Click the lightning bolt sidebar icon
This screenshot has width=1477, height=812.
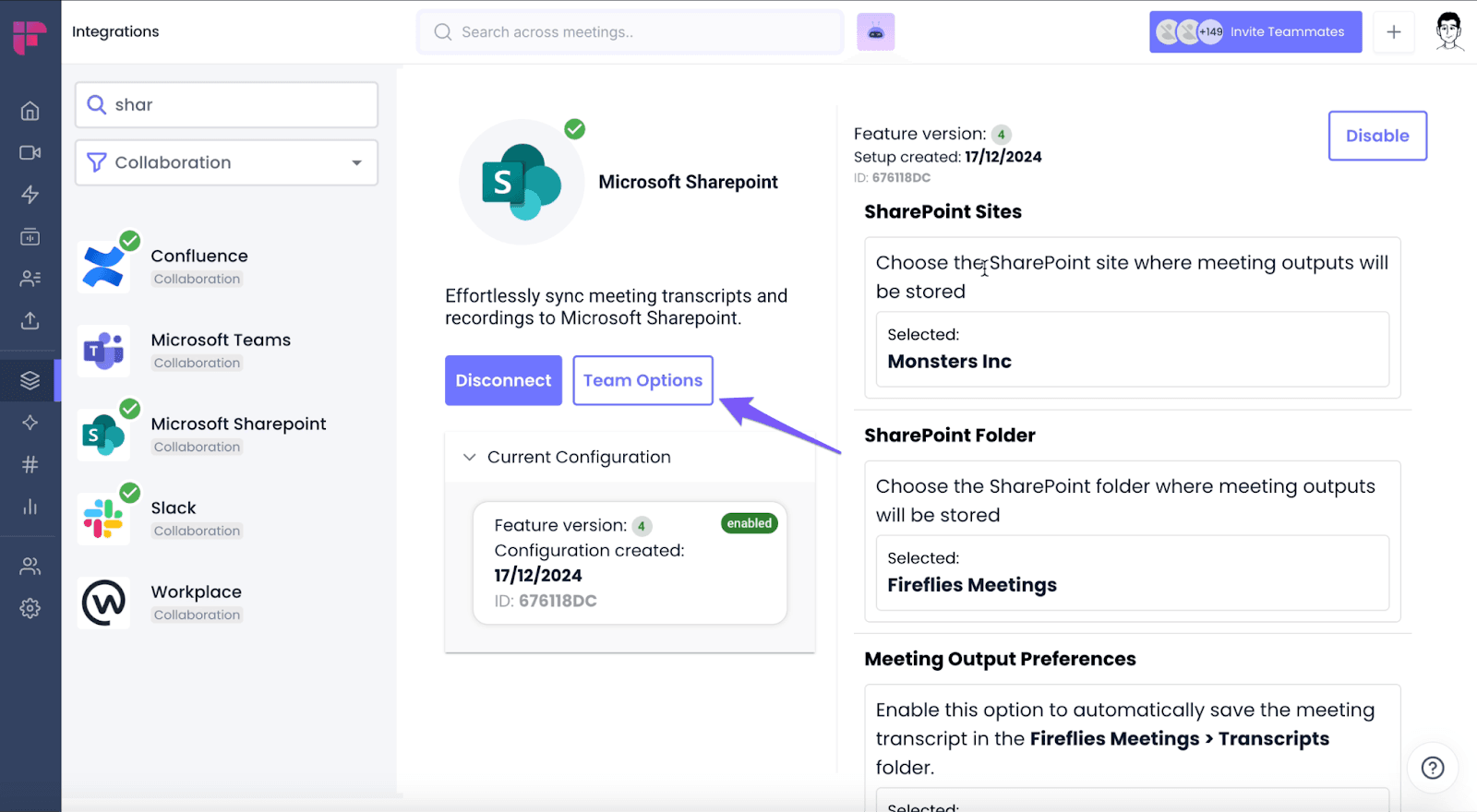[30, 195]
